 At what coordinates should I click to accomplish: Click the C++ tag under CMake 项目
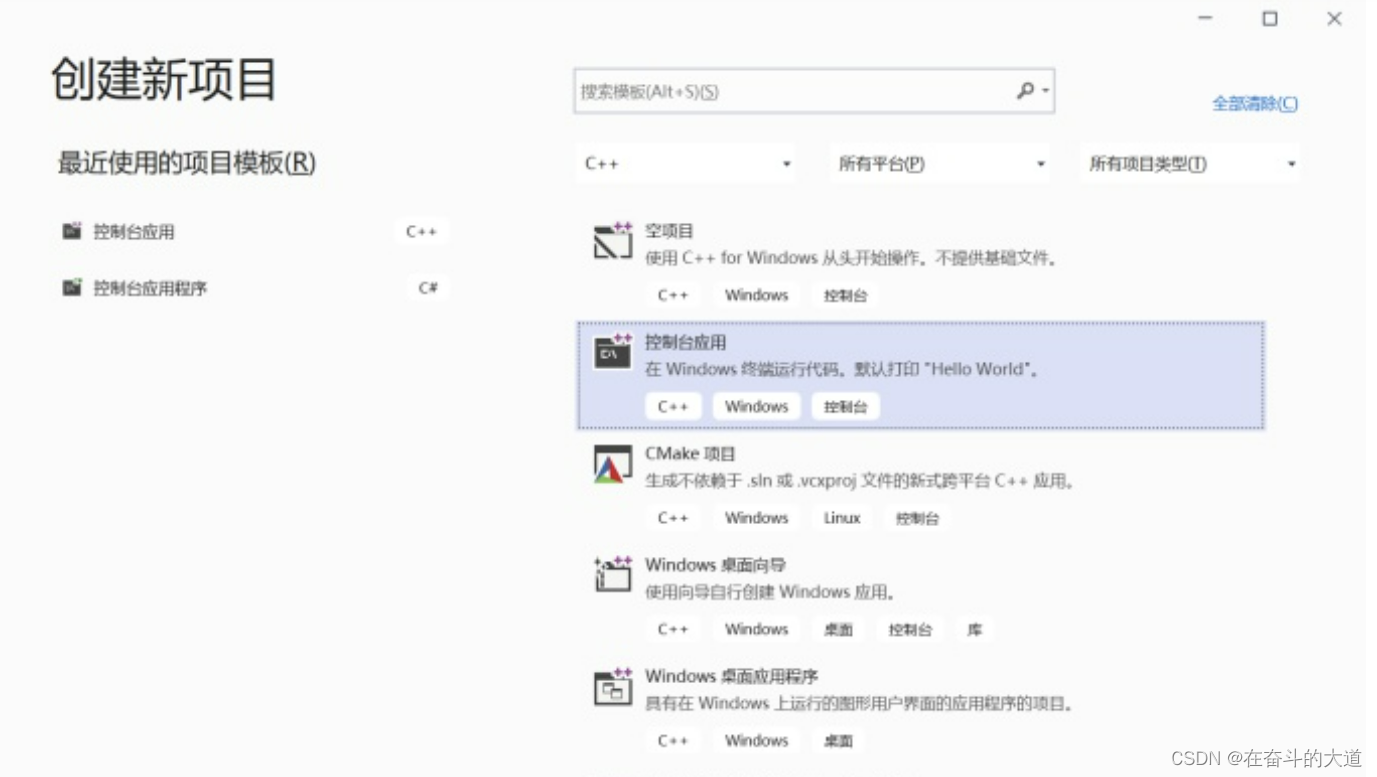(x=673, y=518)
